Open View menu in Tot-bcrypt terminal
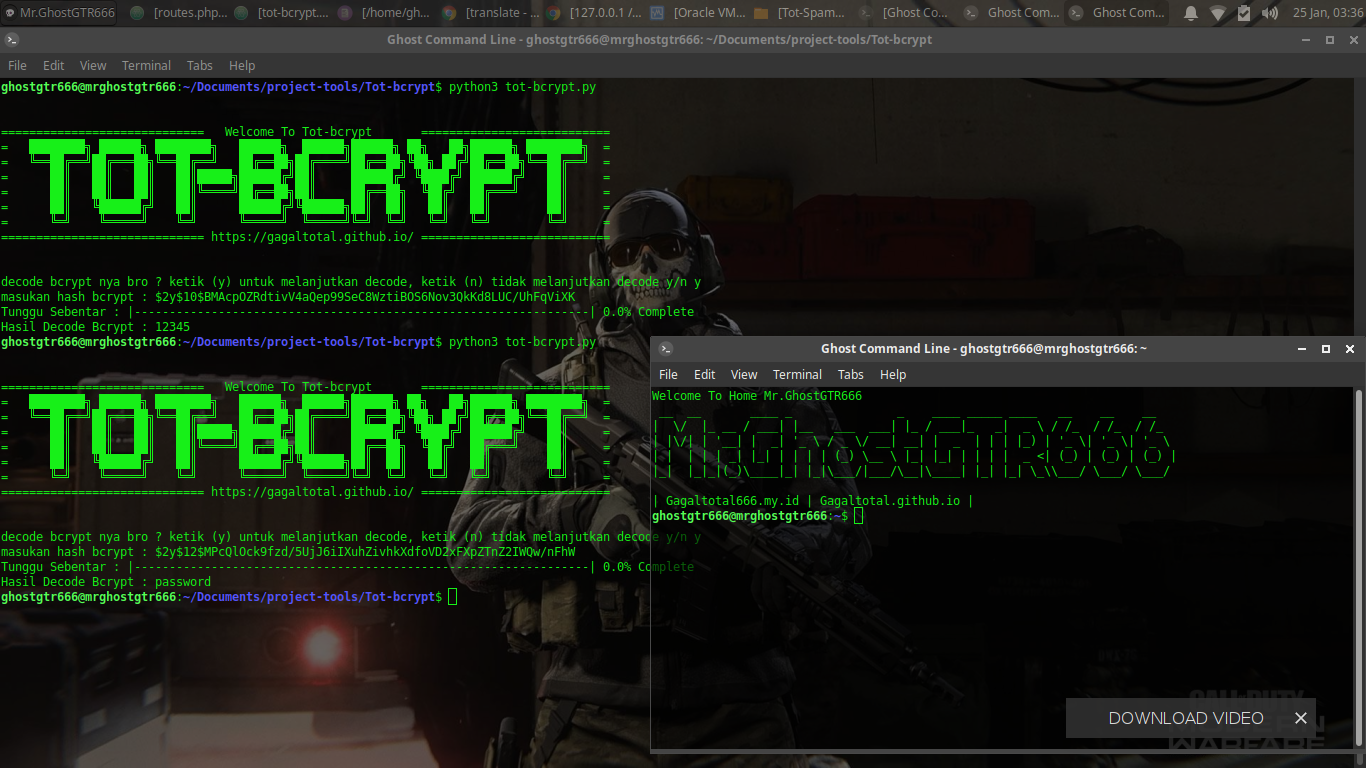Image resolution: width=1366 pixels, height=768 pixels. [x=93, y=65]
